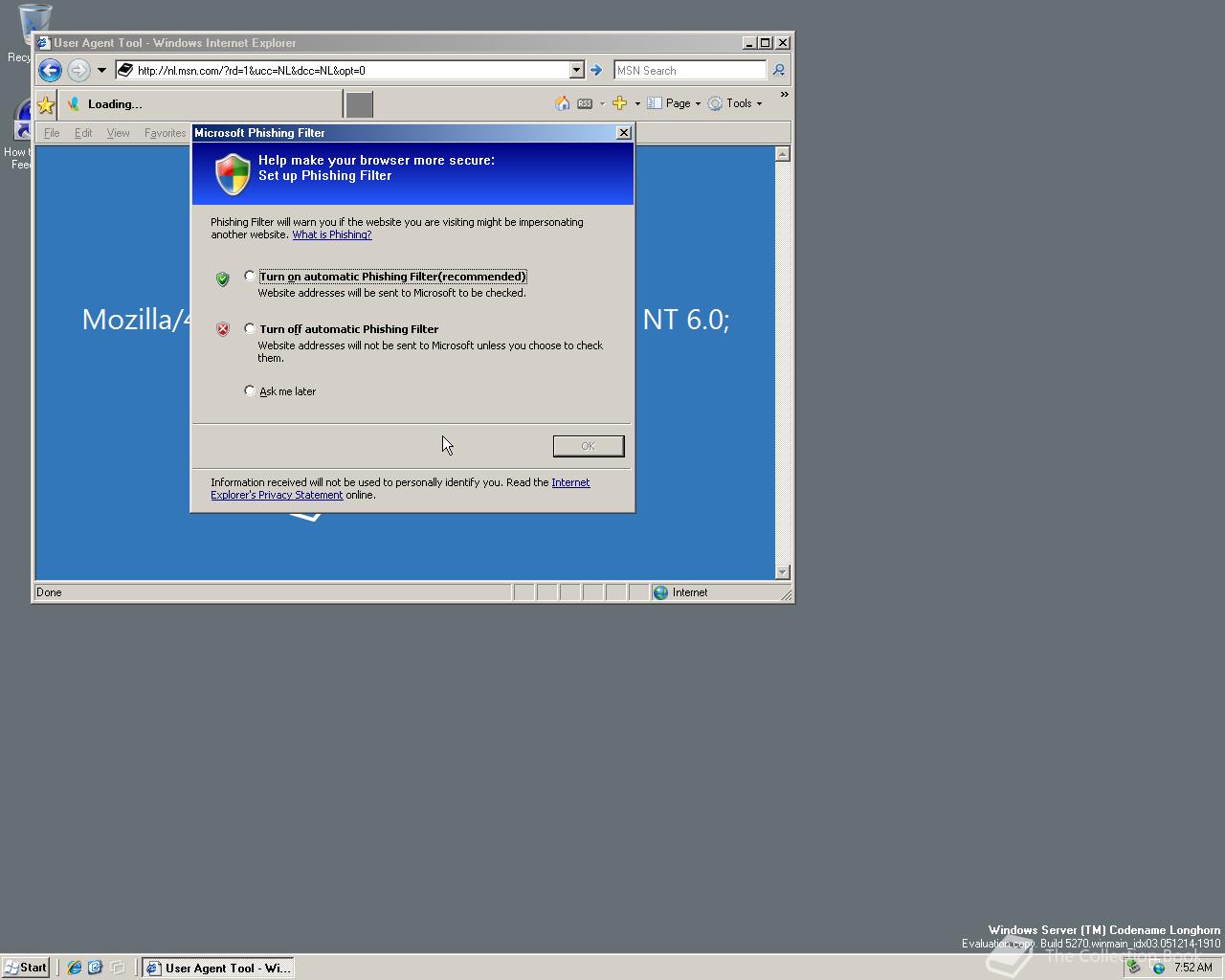Click the Home toolbar icon
This screenshot has height=980, width=1225.
562,103
